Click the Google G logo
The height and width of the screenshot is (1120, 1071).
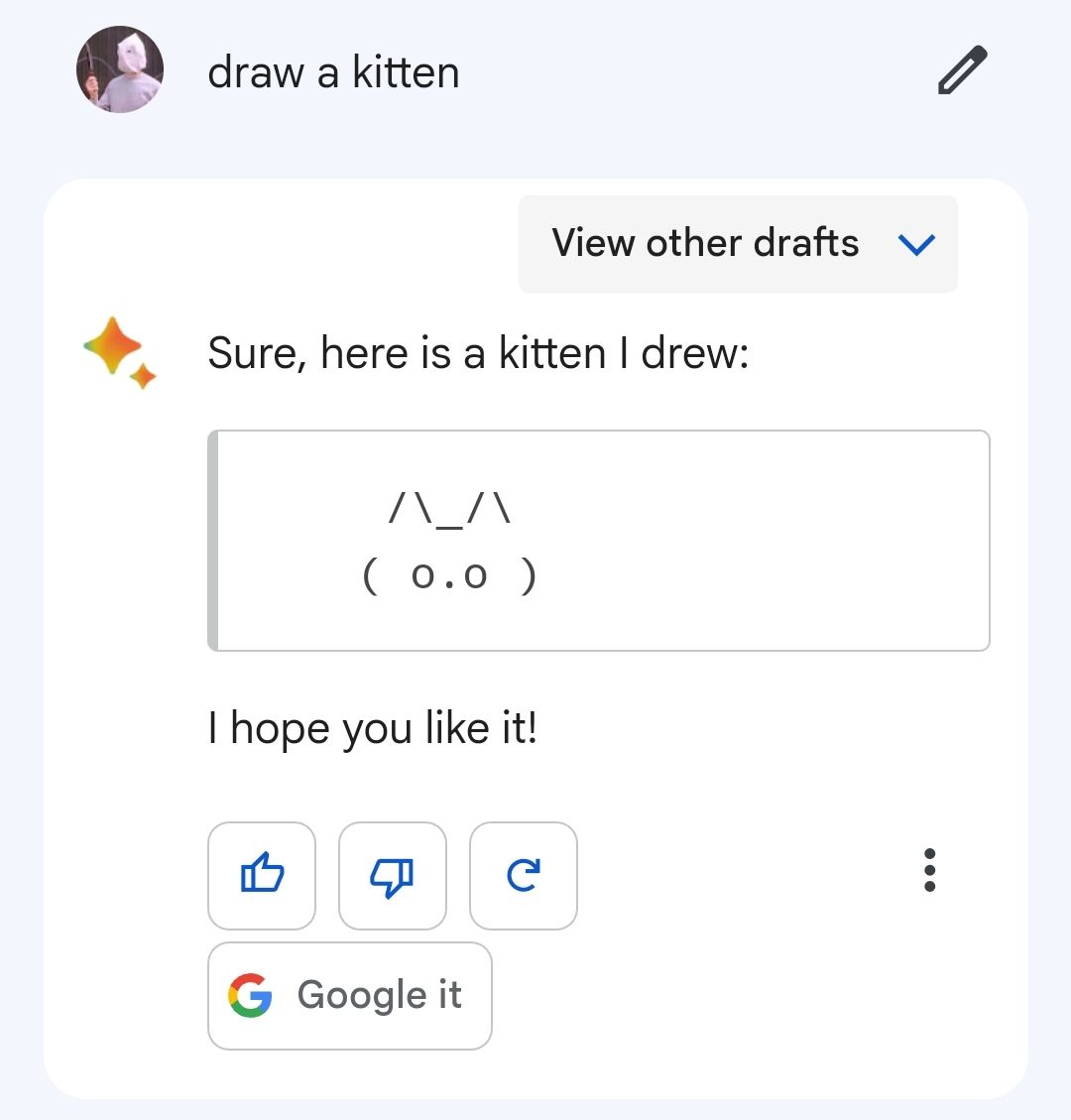point(250,995)
